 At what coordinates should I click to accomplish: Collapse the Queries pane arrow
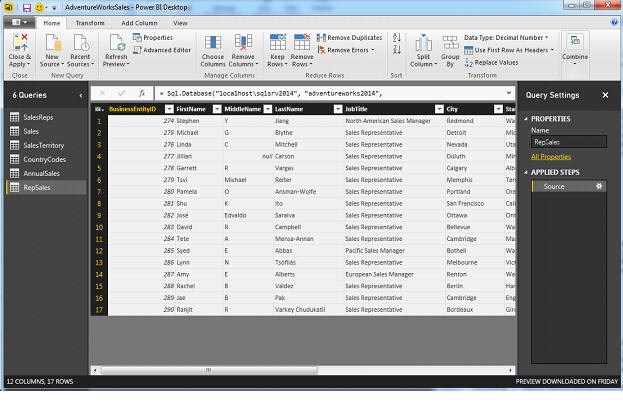point(81,95)
